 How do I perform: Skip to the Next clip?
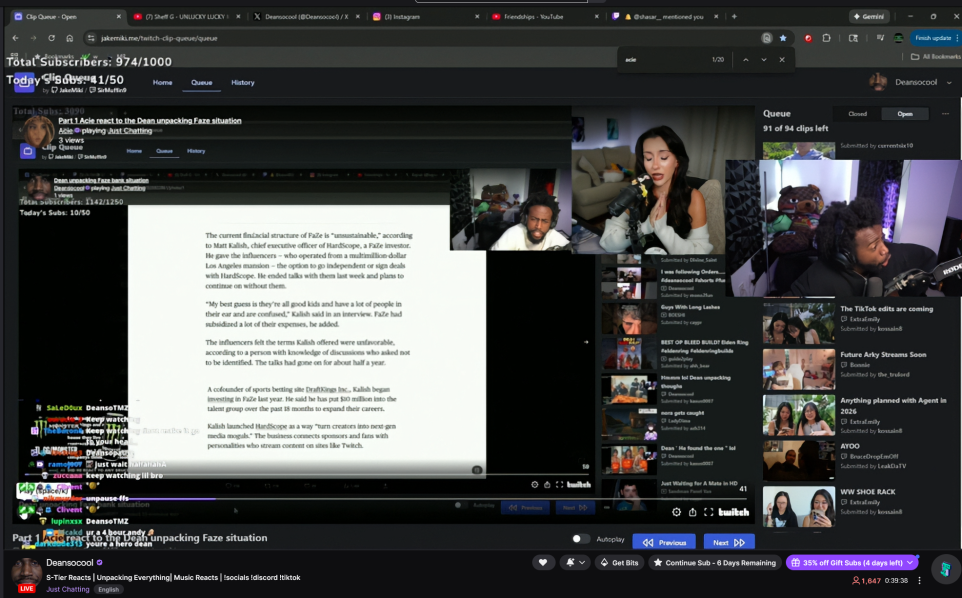(729, 542)
